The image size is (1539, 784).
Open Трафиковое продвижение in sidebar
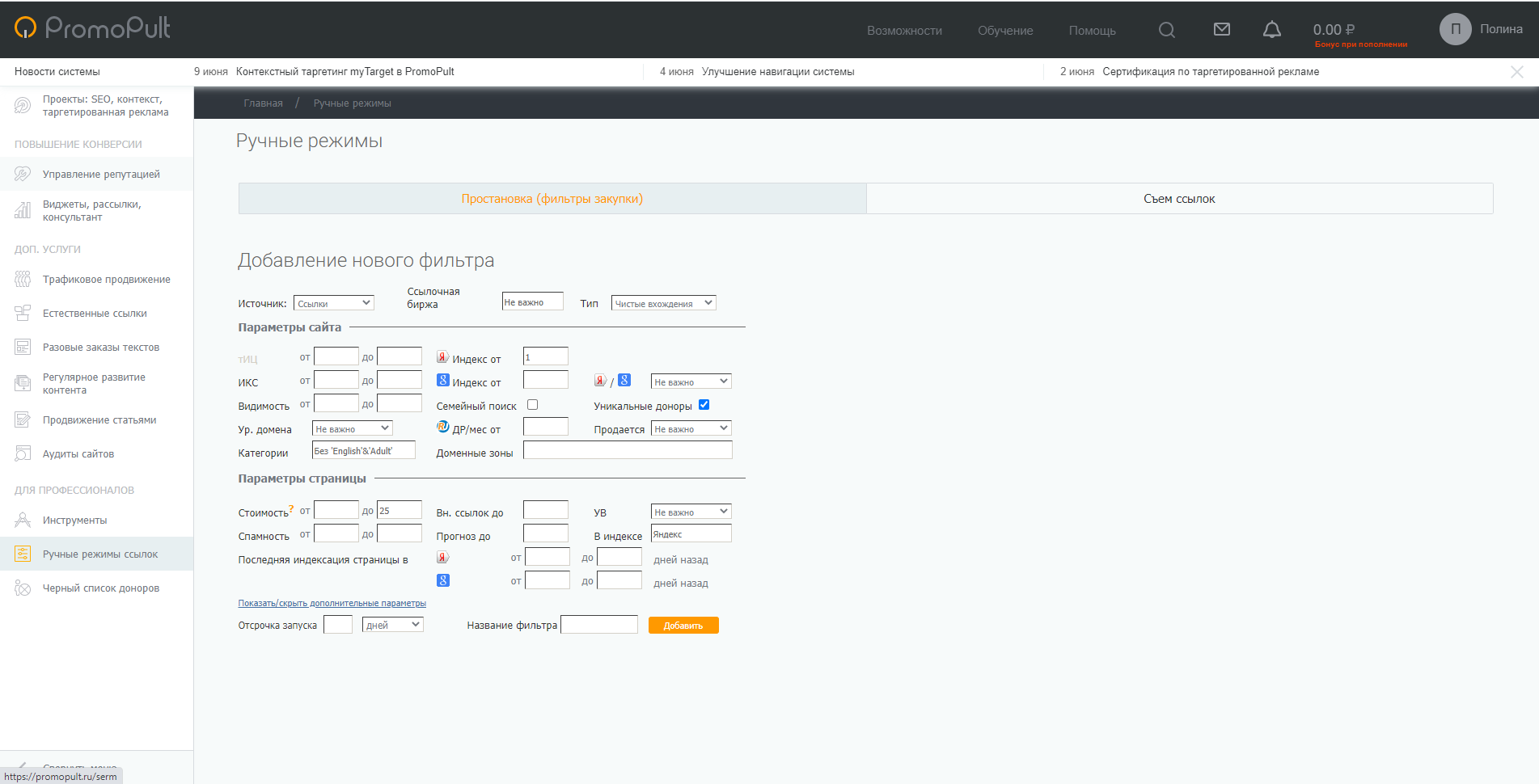[107, 280]
